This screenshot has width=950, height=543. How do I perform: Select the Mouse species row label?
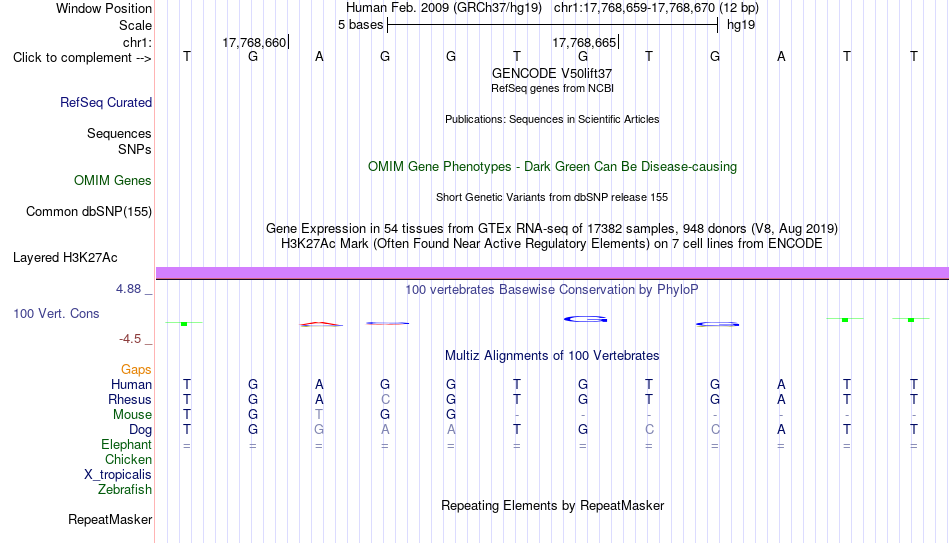tap(133, 415)
